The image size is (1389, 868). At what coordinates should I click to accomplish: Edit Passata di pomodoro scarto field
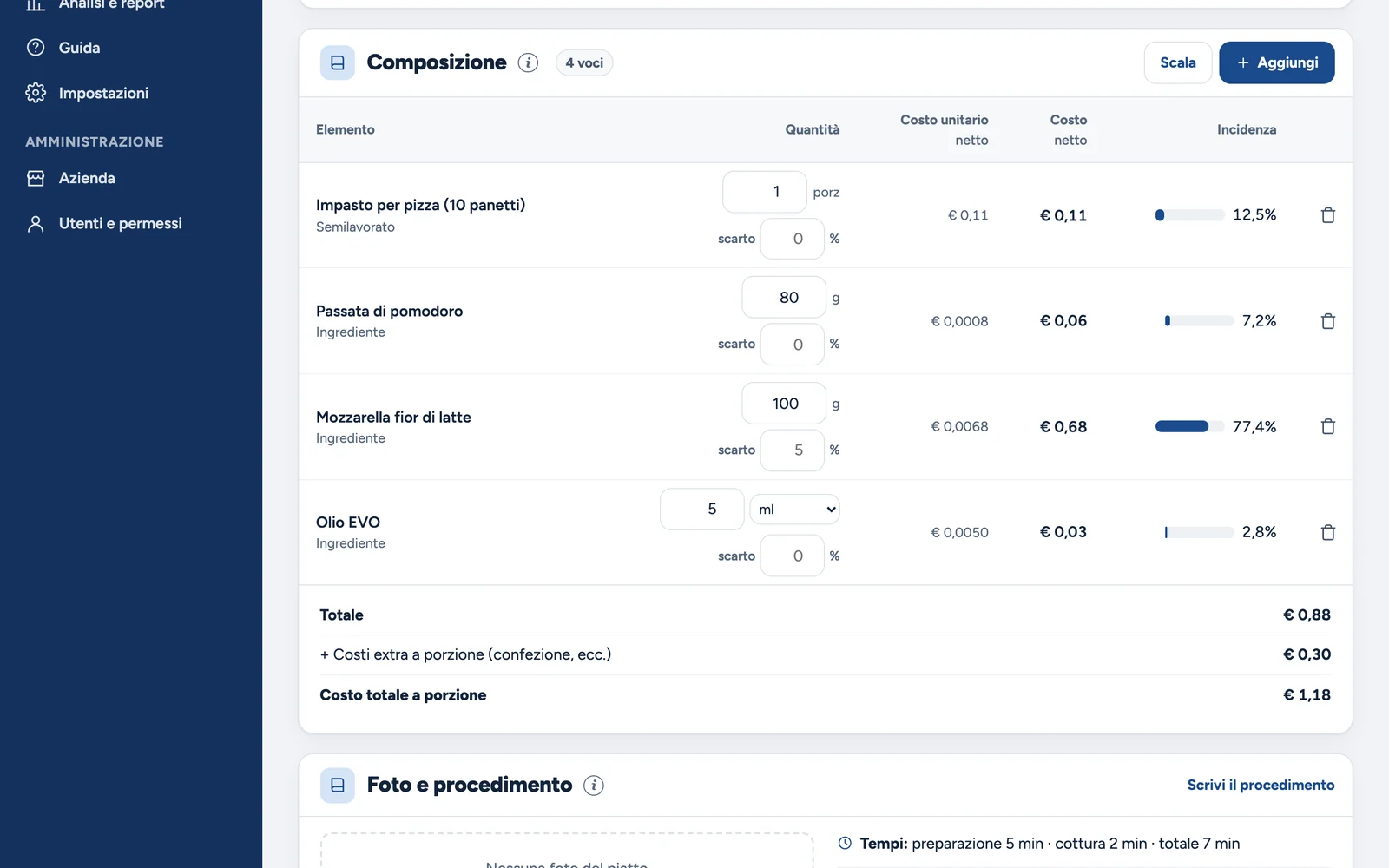[x=793, y=345]
